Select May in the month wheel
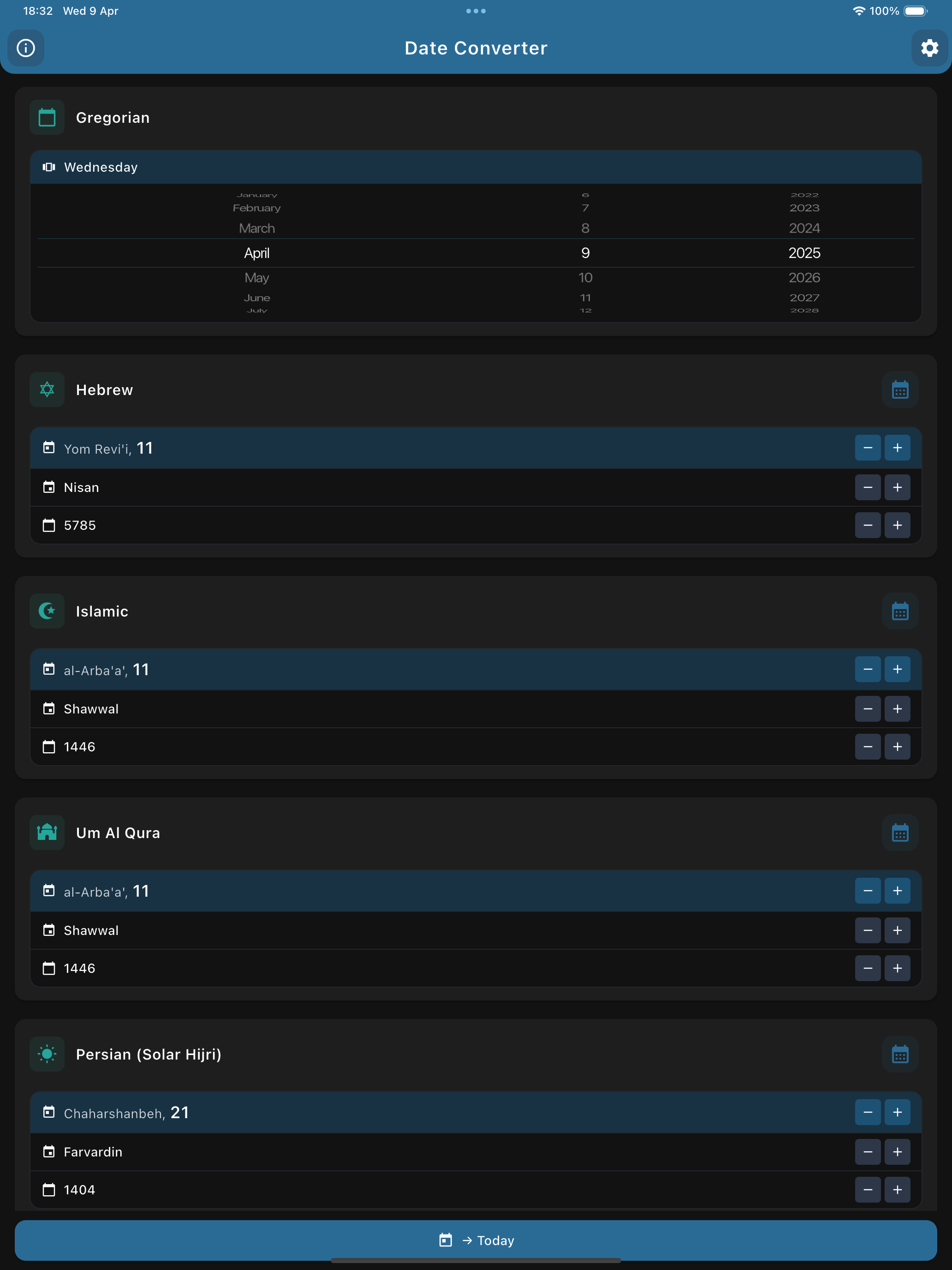The width and height of the screenshot is (952, 1270). (256, 277)
